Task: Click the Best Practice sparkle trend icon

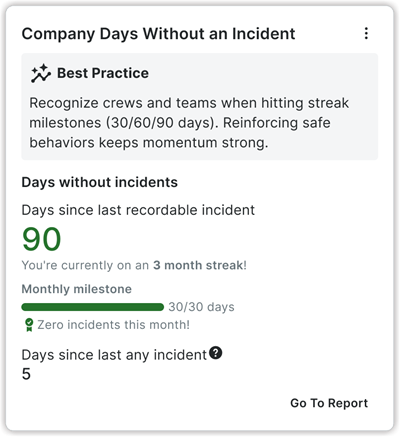Action: coord(41,73)
